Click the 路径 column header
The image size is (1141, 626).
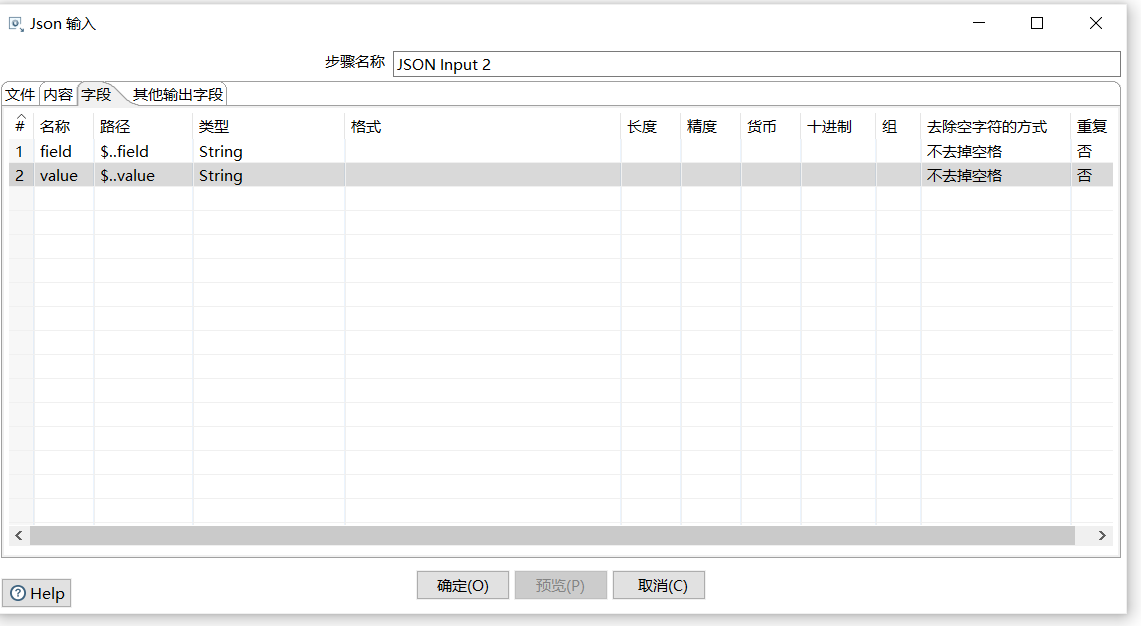click(x=143, y=127)
